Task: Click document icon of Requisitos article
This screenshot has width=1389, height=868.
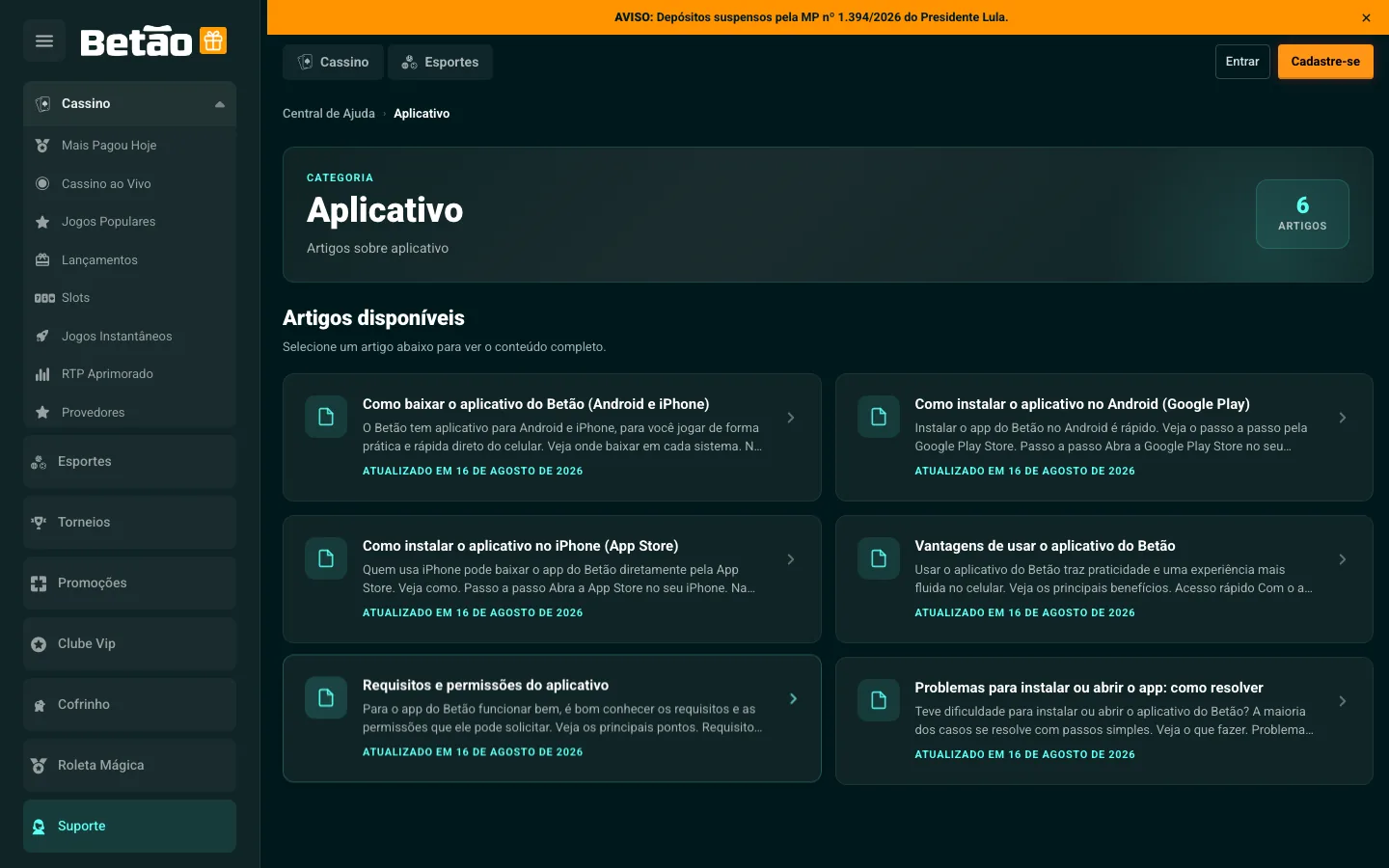Action: point(326,697)
